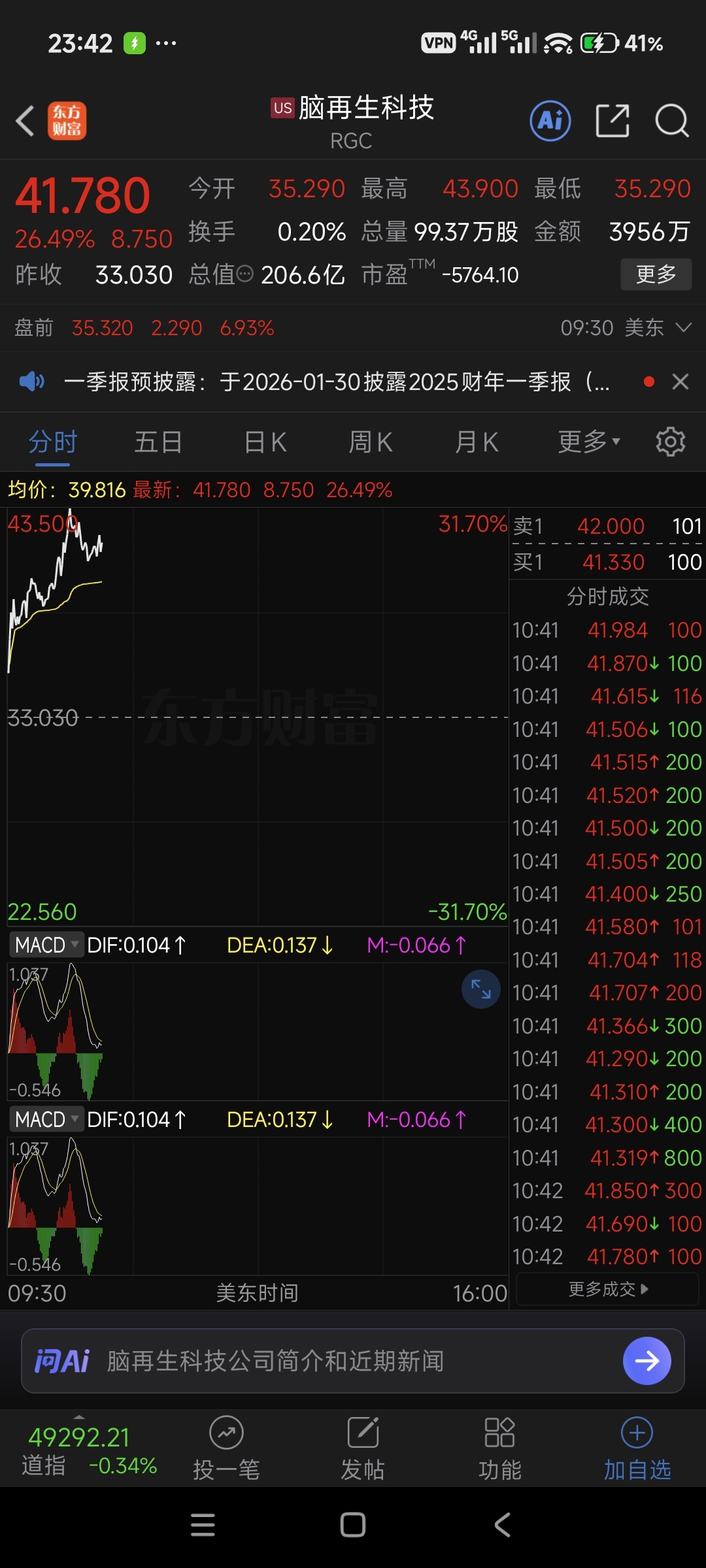The width and height of the screenshot is (706, 1568).
Task: Tap the 买1 41.330 bid row
Action: 607,562
